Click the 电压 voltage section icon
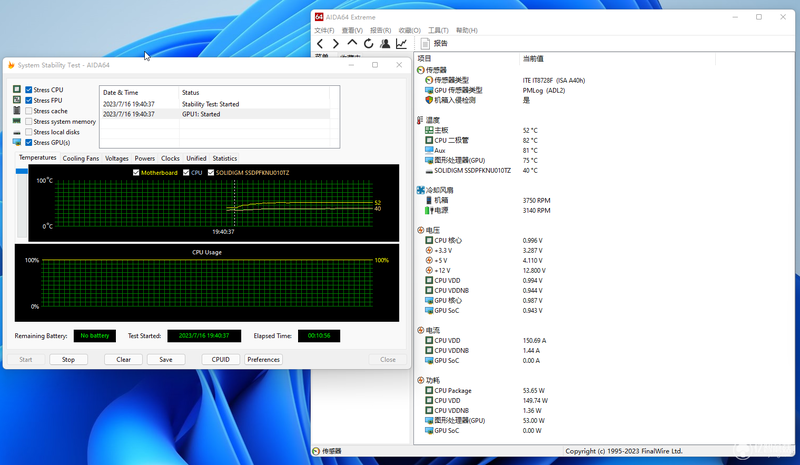800x465 pixels. pyautogui.click(x=420, y=230)
